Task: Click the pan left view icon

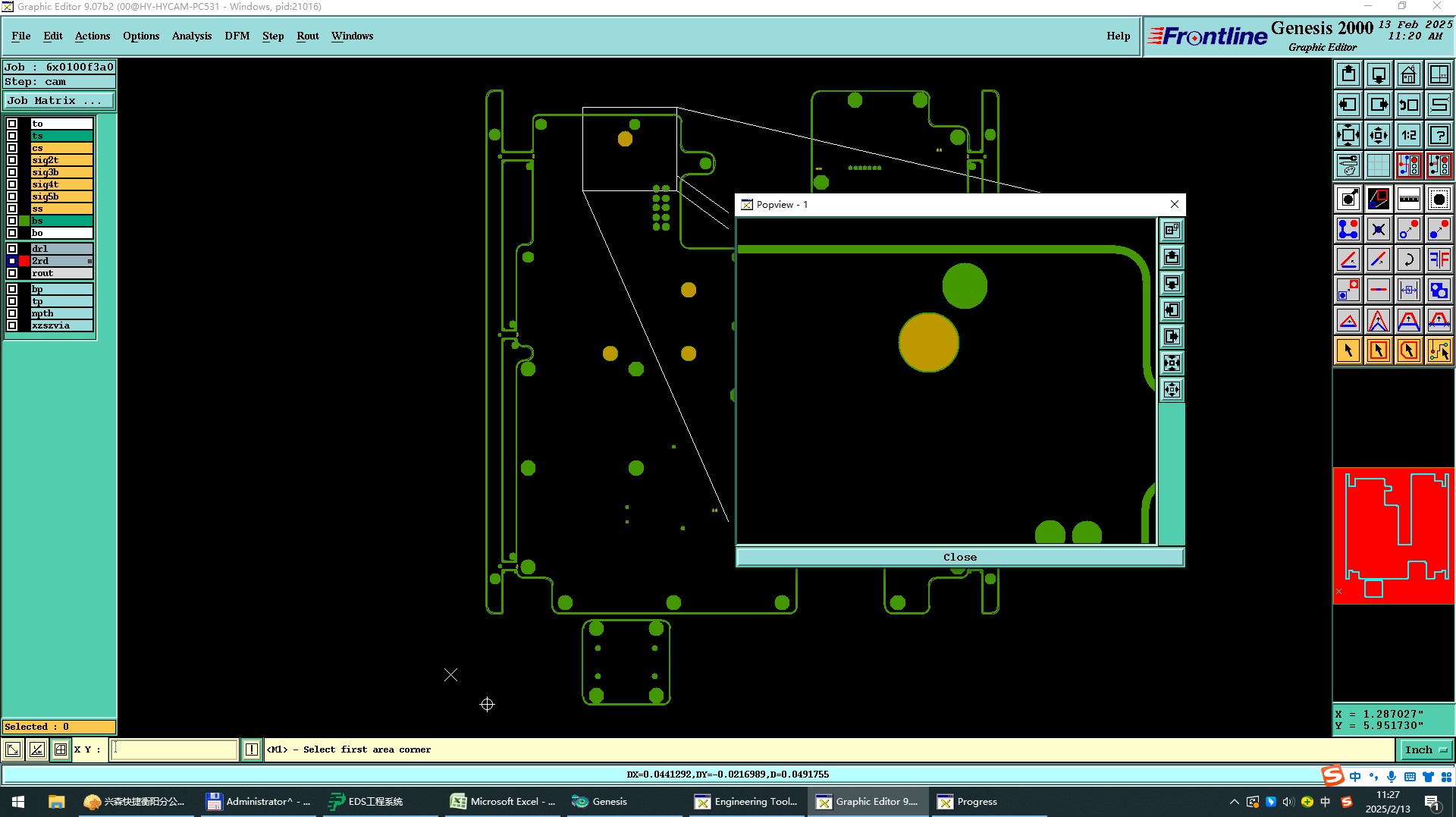Action: click(x=1348, y=105)
